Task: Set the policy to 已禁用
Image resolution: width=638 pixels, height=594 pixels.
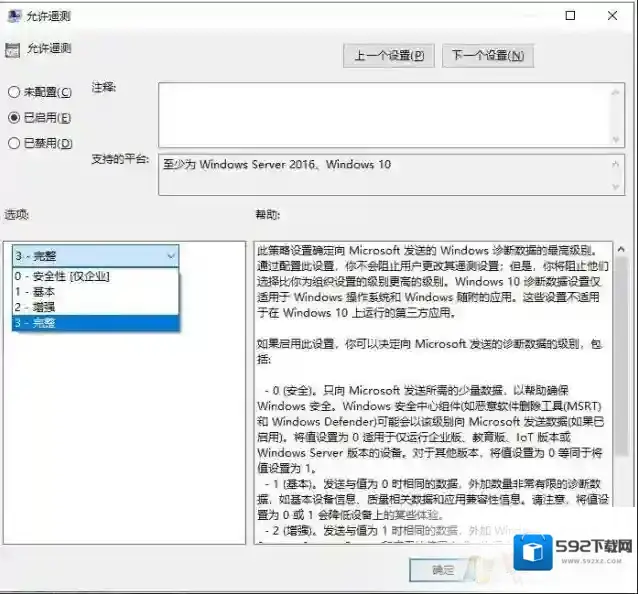Action: click(14, 143)
